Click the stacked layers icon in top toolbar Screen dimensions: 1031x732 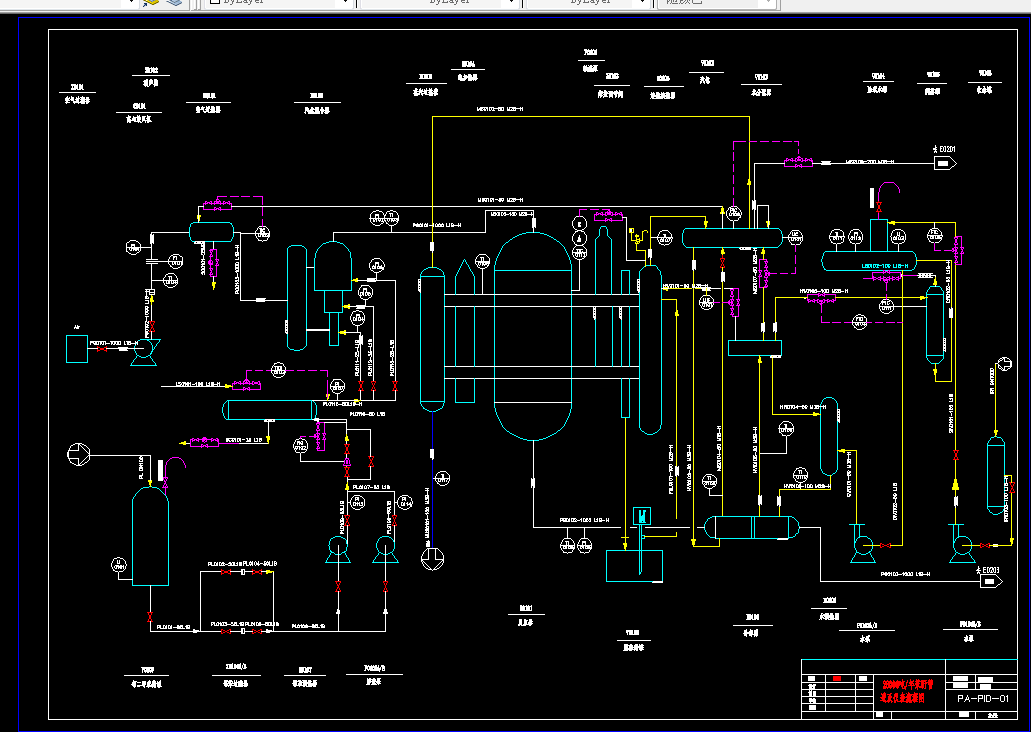[x=174, y=3]
